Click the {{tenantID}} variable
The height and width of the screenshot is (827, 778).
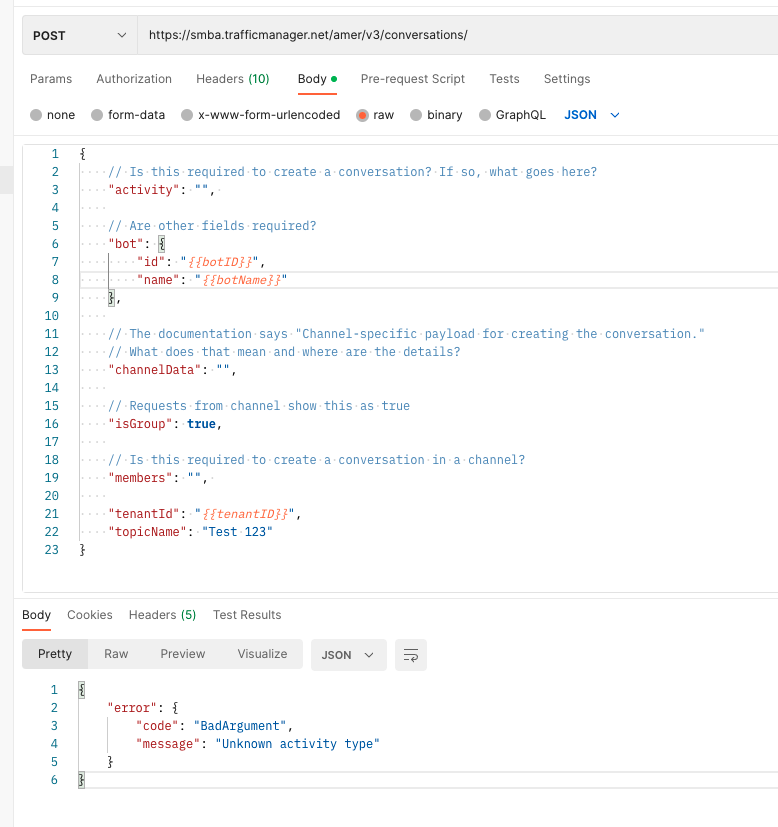click(245, 514)
